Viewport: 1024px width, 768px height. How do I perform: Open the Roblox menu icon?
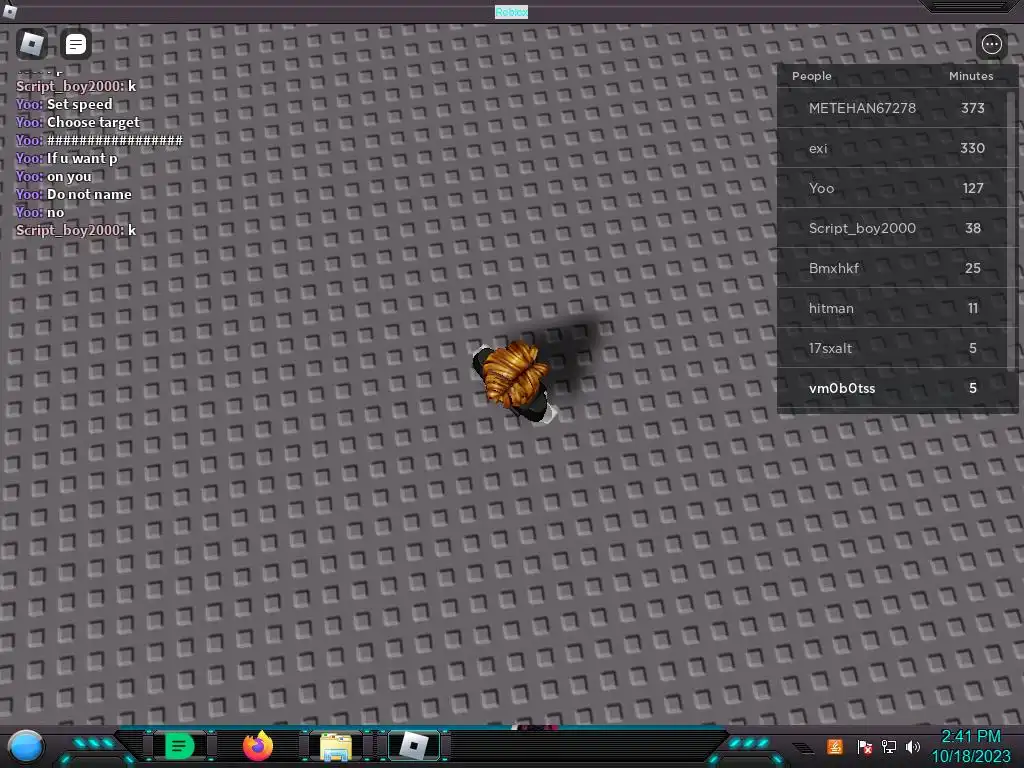click(x=31, y=44)
